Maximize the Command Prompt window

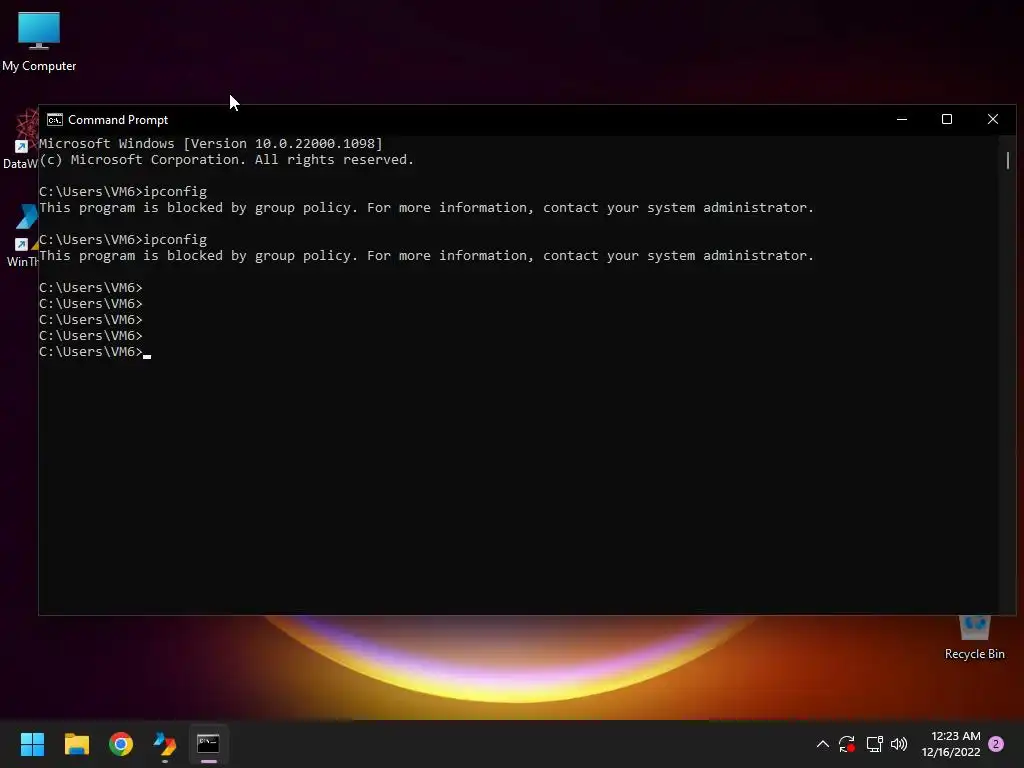pyautogui.click(x=947, y=120)
